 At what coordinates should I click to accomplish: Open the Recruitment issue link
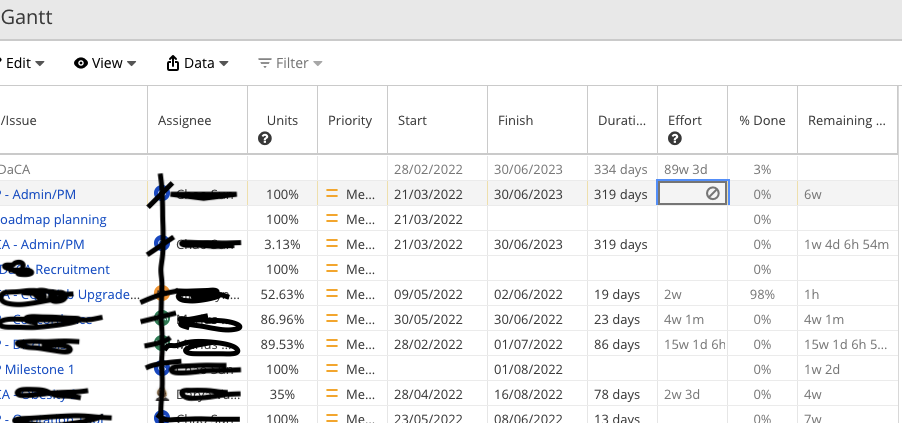pos(72,269)
